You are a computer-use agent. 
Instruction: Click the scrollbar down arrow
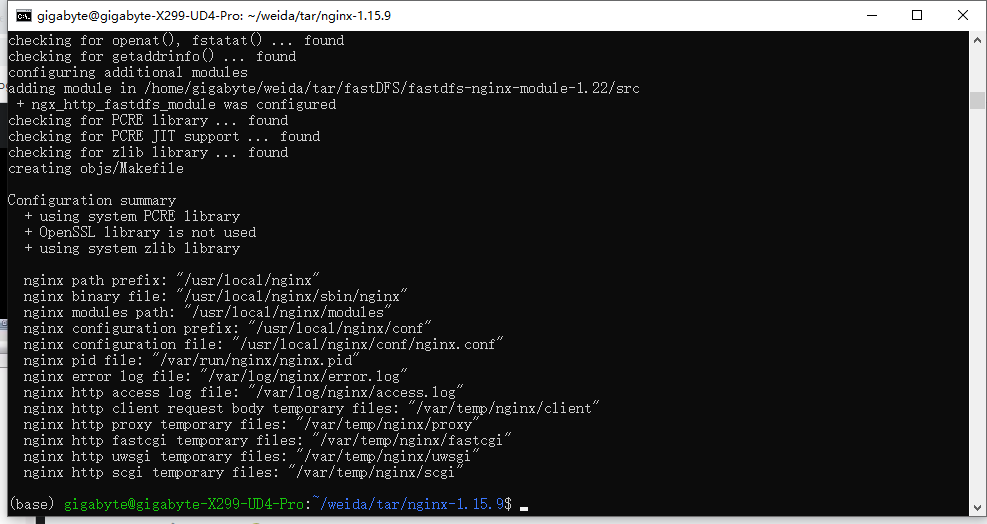977,507
